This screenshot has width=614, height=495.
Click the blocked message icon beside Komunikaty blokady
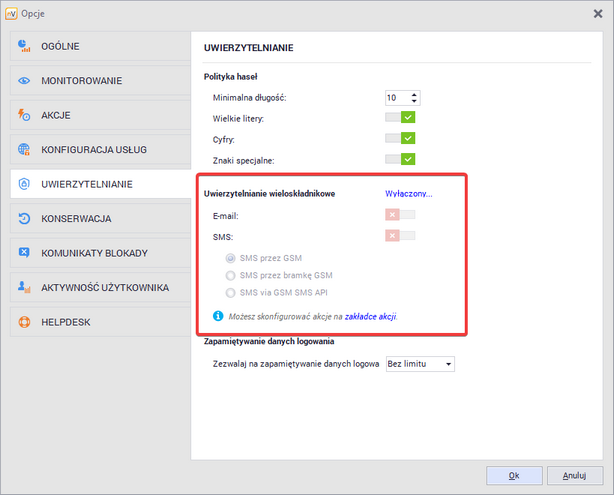(25, 253)
